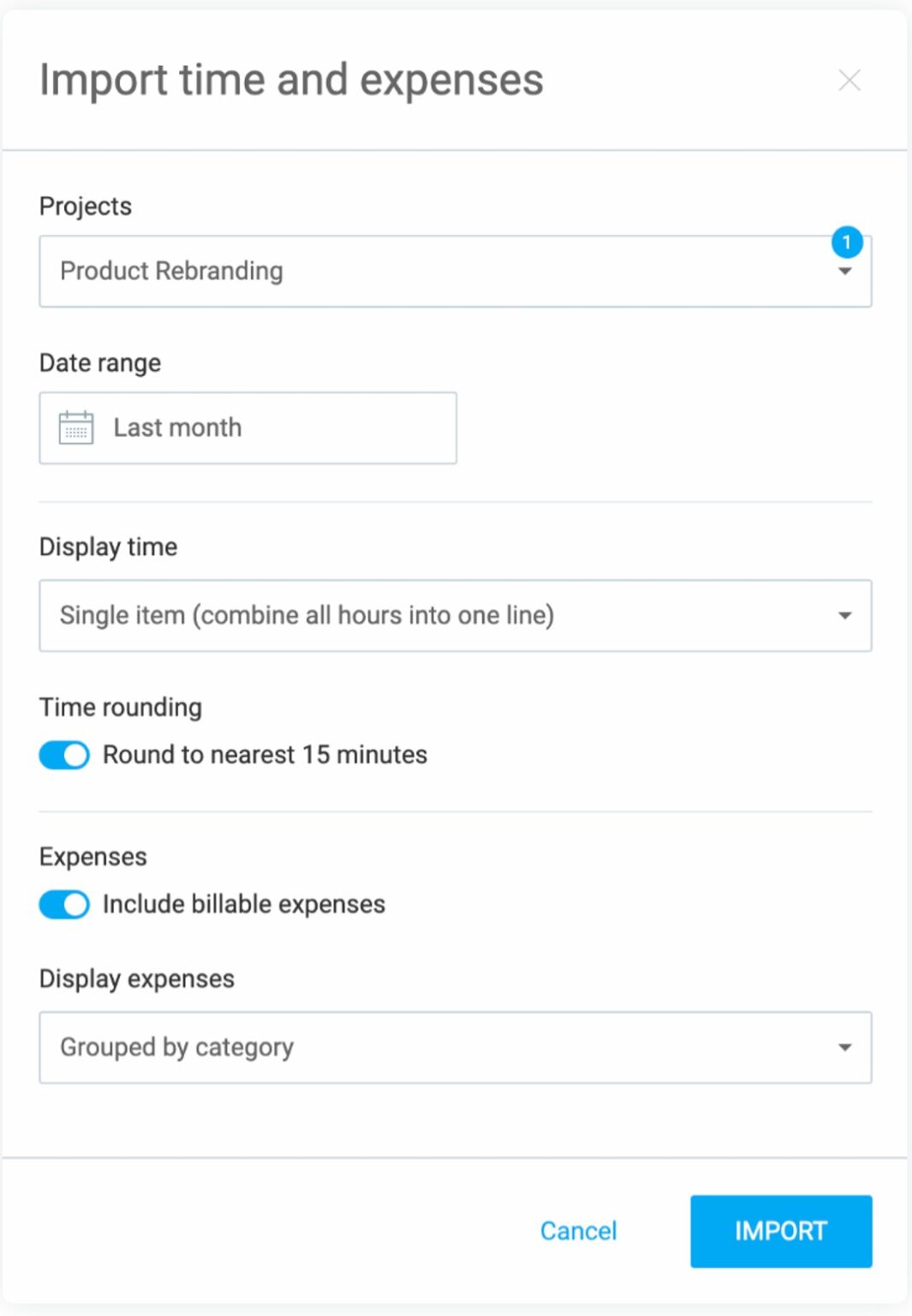This screenshot has height=1316, width=912.
Task: Cancel the import
Action: pos(578,1231)
